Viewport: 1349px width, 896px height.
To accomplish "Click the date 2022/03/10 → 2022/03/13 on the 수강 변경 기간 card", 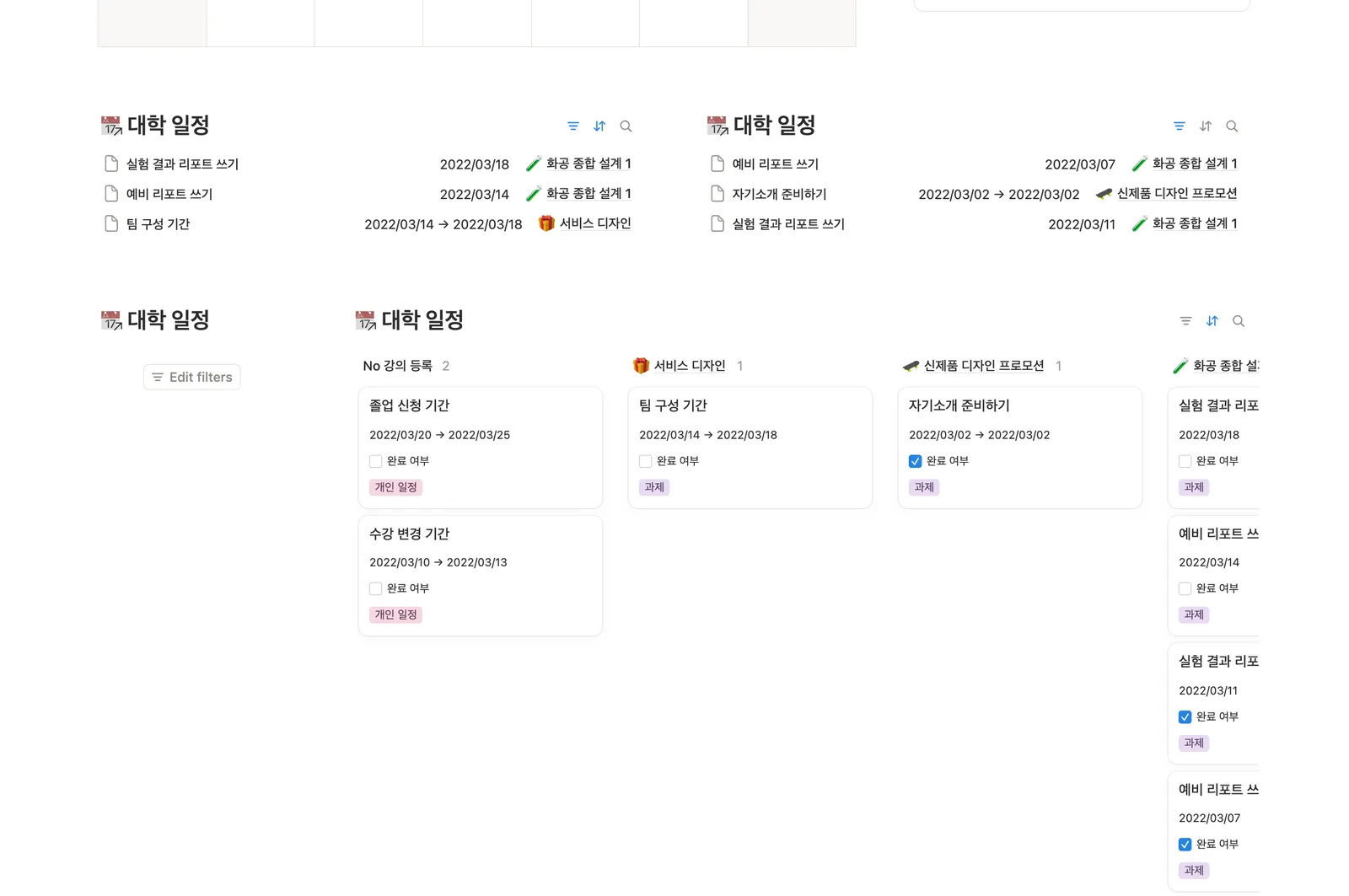I will tap(438, 562).
